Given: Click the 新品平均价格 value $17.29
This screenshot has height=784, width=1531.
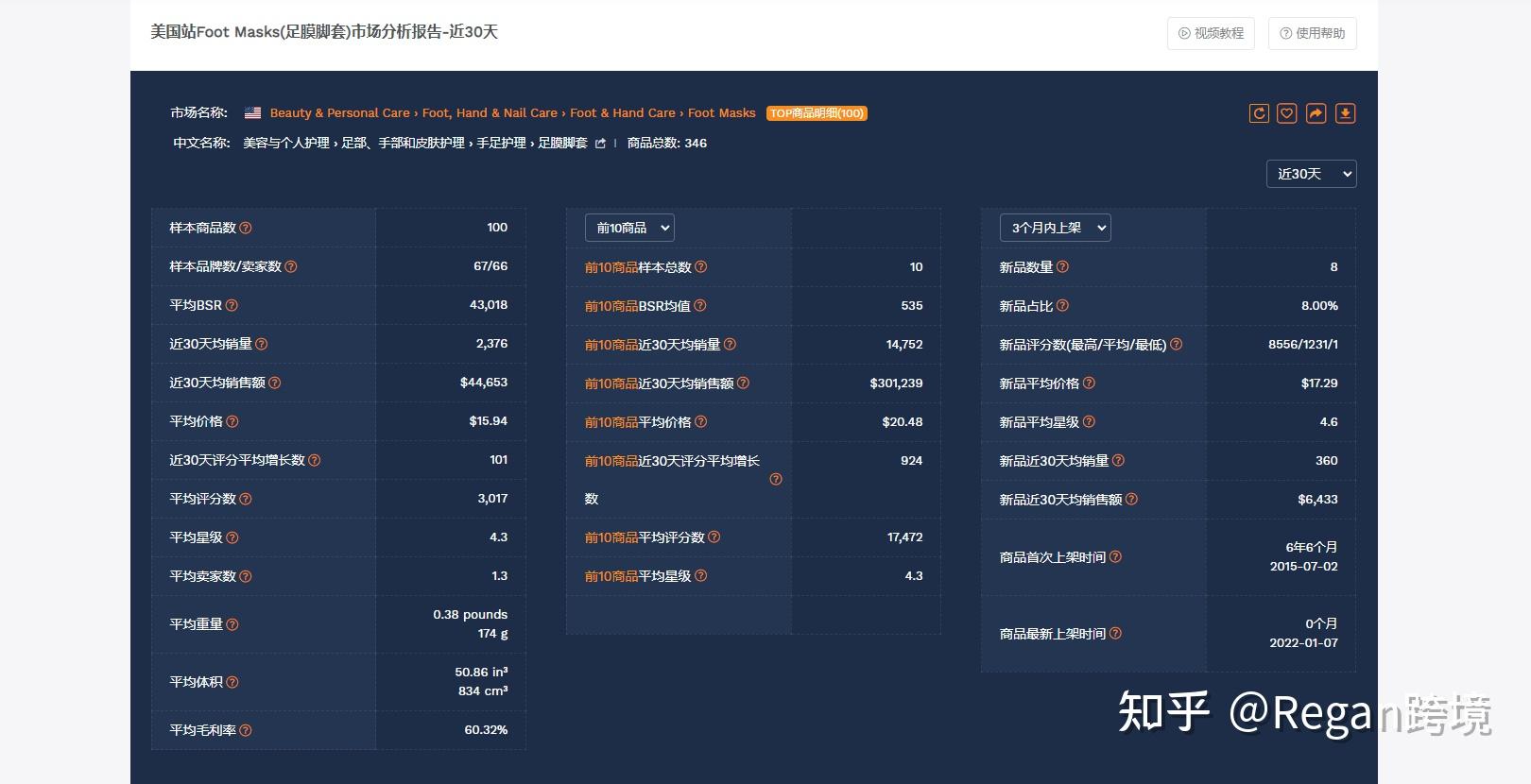Looking at the screenshot, I should 1319,383.
